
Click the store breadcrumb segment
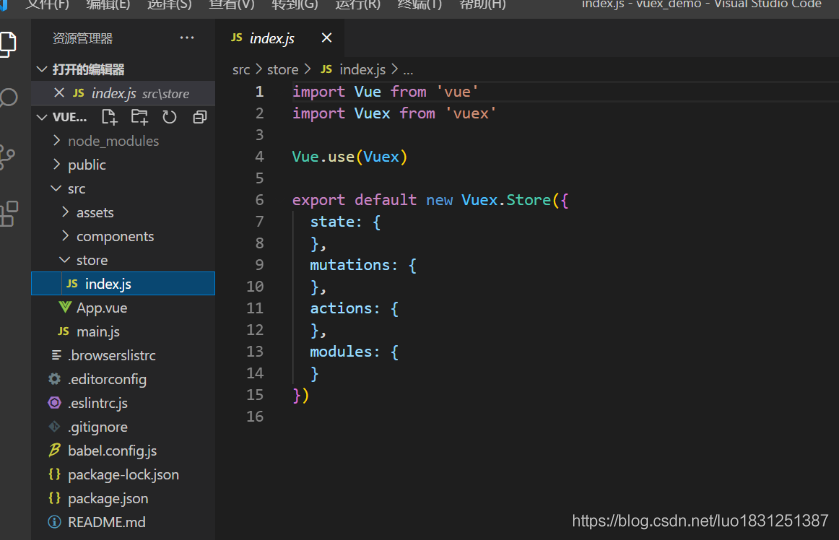pos(283,69)
